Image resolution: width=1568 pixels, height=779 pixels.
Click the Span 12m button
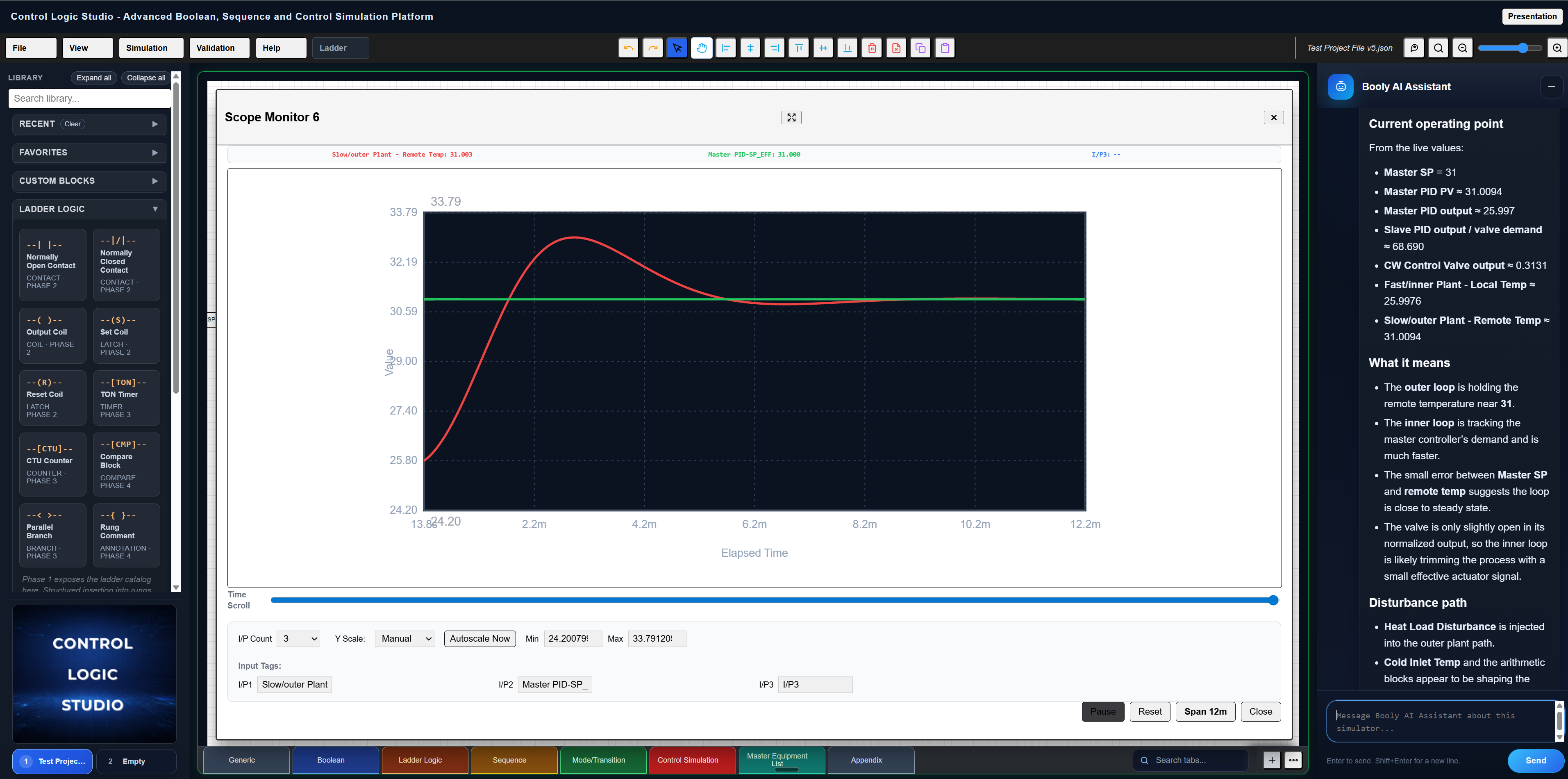coord(1204,711)
